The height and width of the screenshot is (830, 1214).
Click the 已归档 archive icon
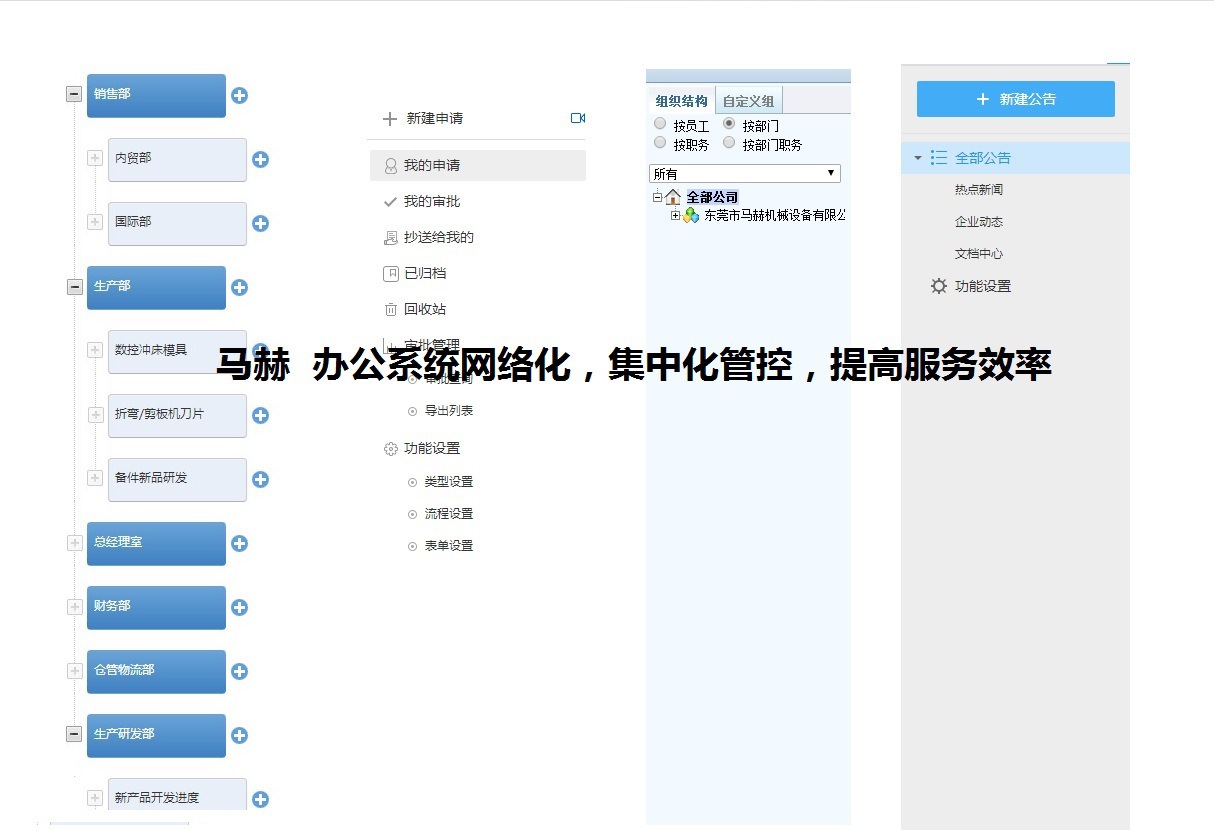[x=392, y=273]
